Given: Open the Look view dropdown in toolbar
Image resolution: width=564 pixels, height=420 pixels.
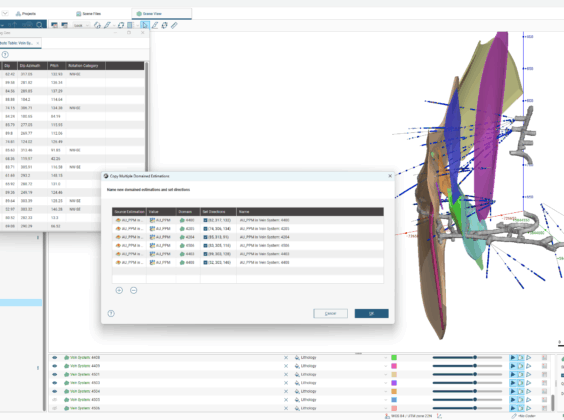Looking at the screenshot, I should (81, 25).
